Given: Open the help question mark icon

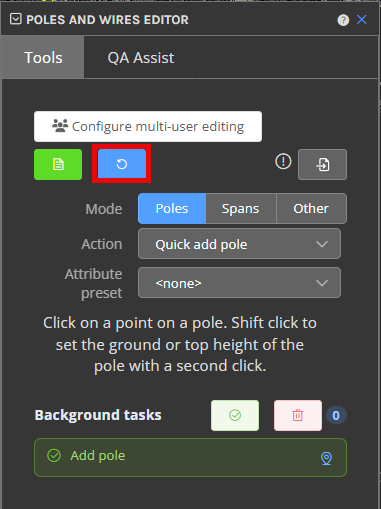Looking at the screenshot, I should pyautogui.click(x=343, y=20).
